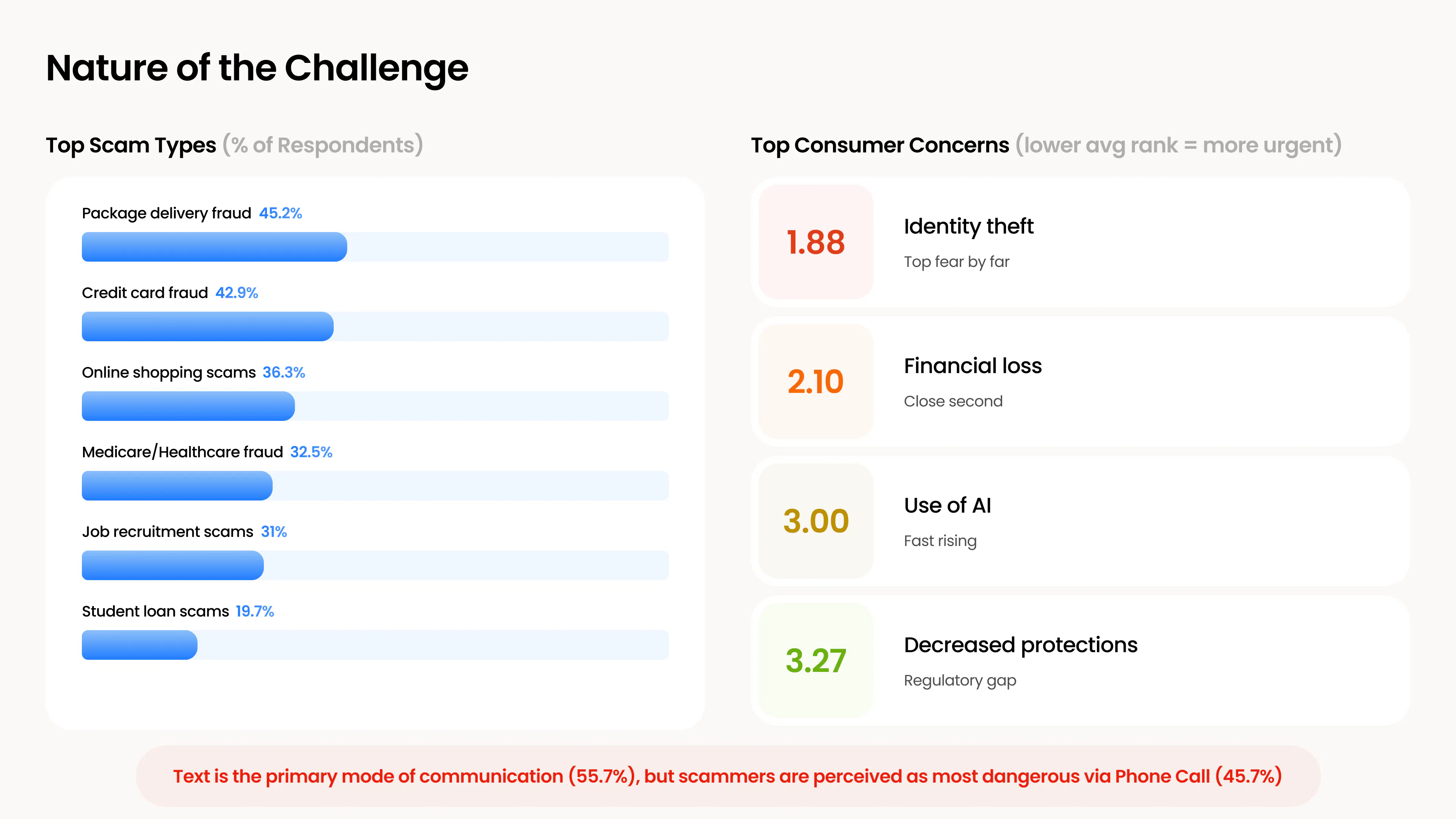Click the Decreased protections heading
This screenshot has width=1456, height=819.
[1020, 645]
